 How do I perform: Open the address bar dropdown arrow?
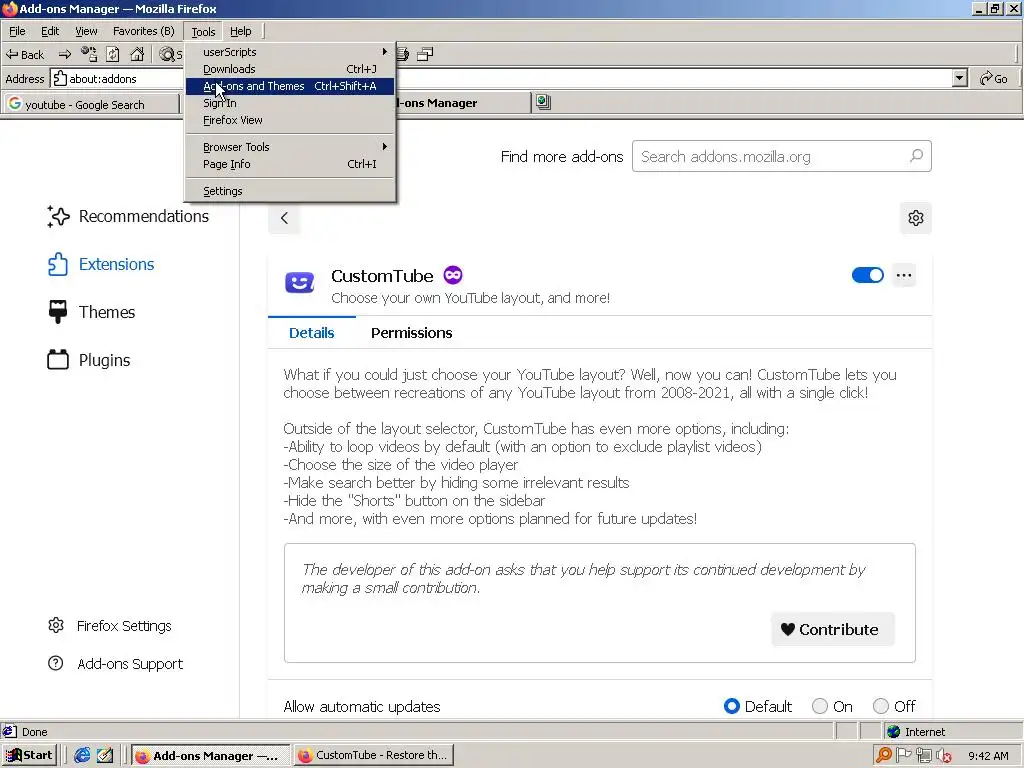[x=959, y=78]
